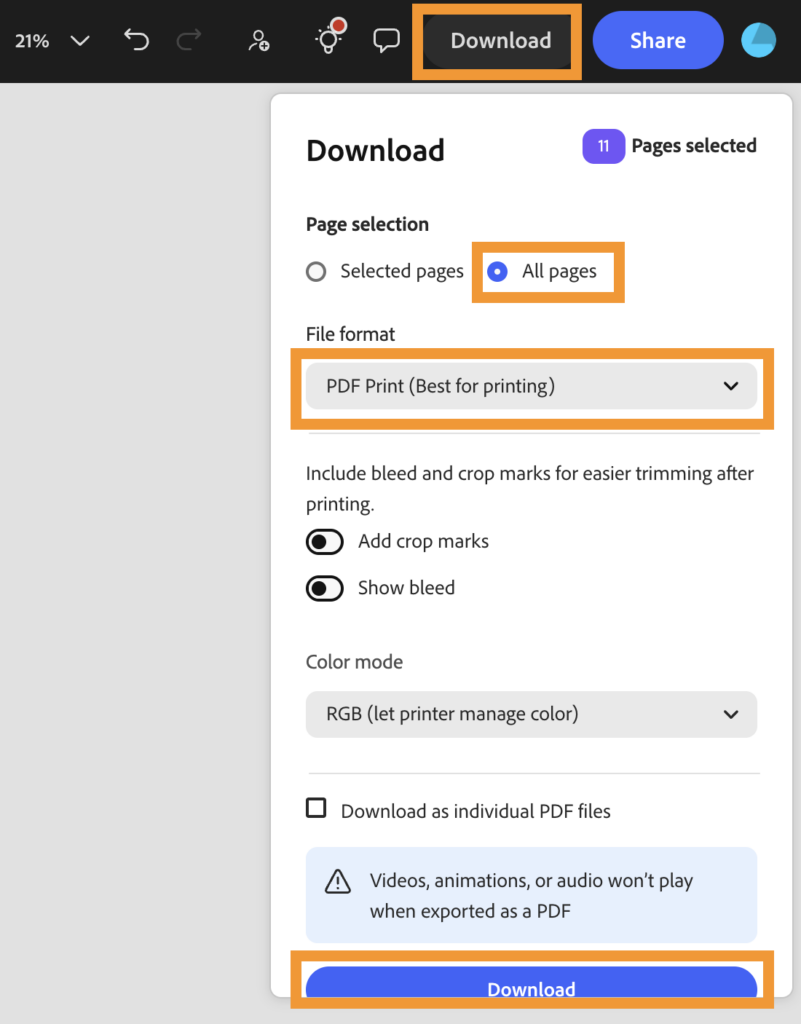Image resolution: width=801 pixels, height=1024 pixels.
Task: Select the Selected pages radio option
Action: click(x=316, y=271)
